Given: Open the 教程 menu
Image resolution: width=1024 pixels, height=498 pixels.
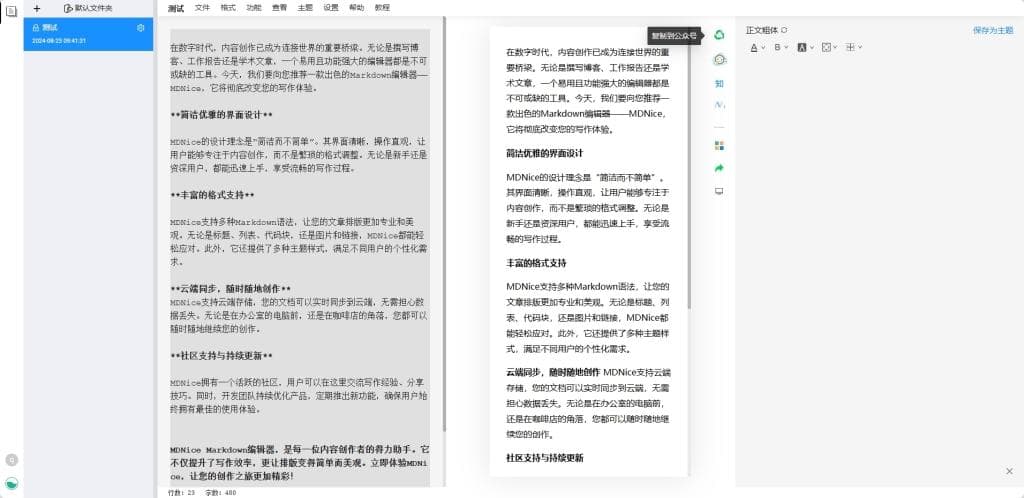Looking at the screenshot, I should point(382,8).
